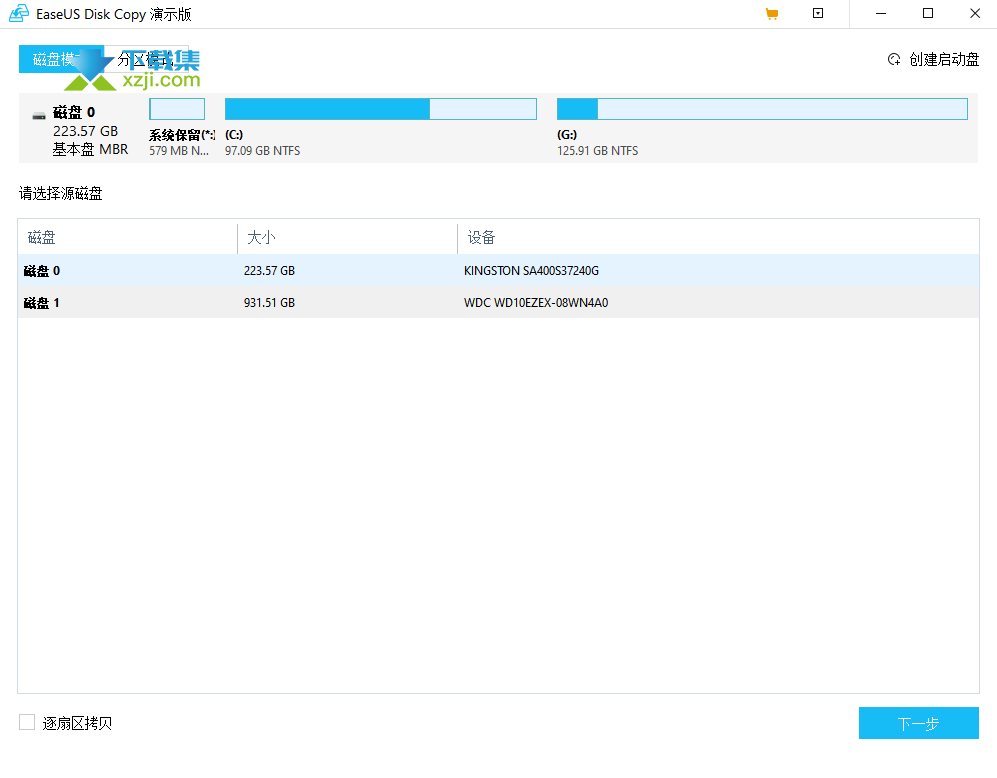The height and width of the screenshot is (778, 997).
Task: Click the create bootable disk icon
Action: click(894, 59)
